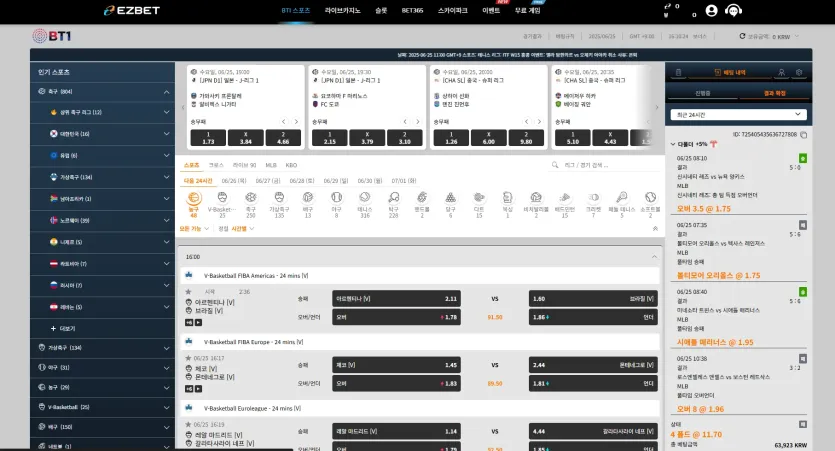Pick draw odds 6.00 on Shanghai card
The image size is (835, 451).
[x=488, y=138]
